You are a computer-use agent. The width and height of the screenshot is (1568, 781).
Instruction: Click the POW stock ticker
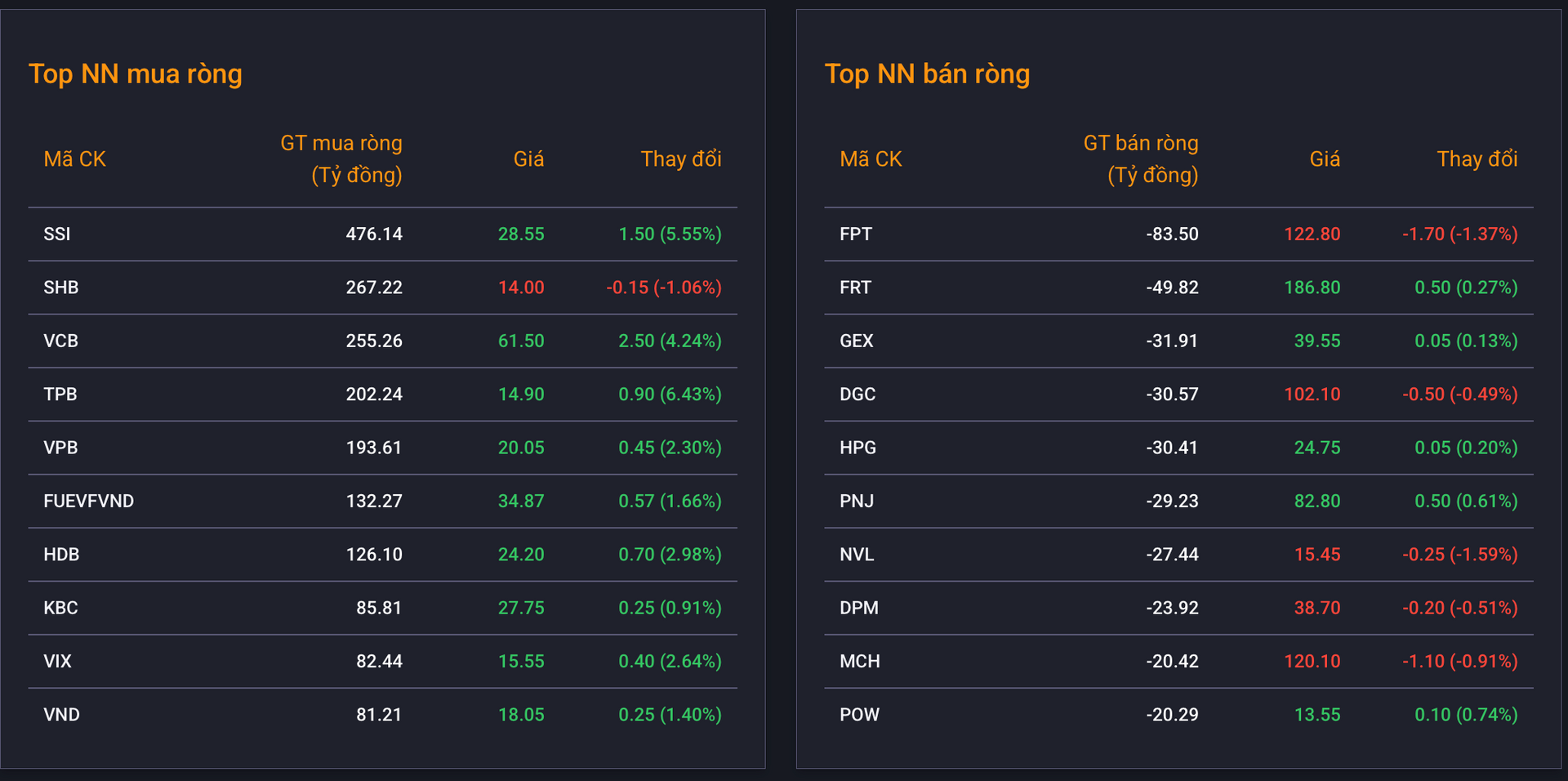[859, 715]
